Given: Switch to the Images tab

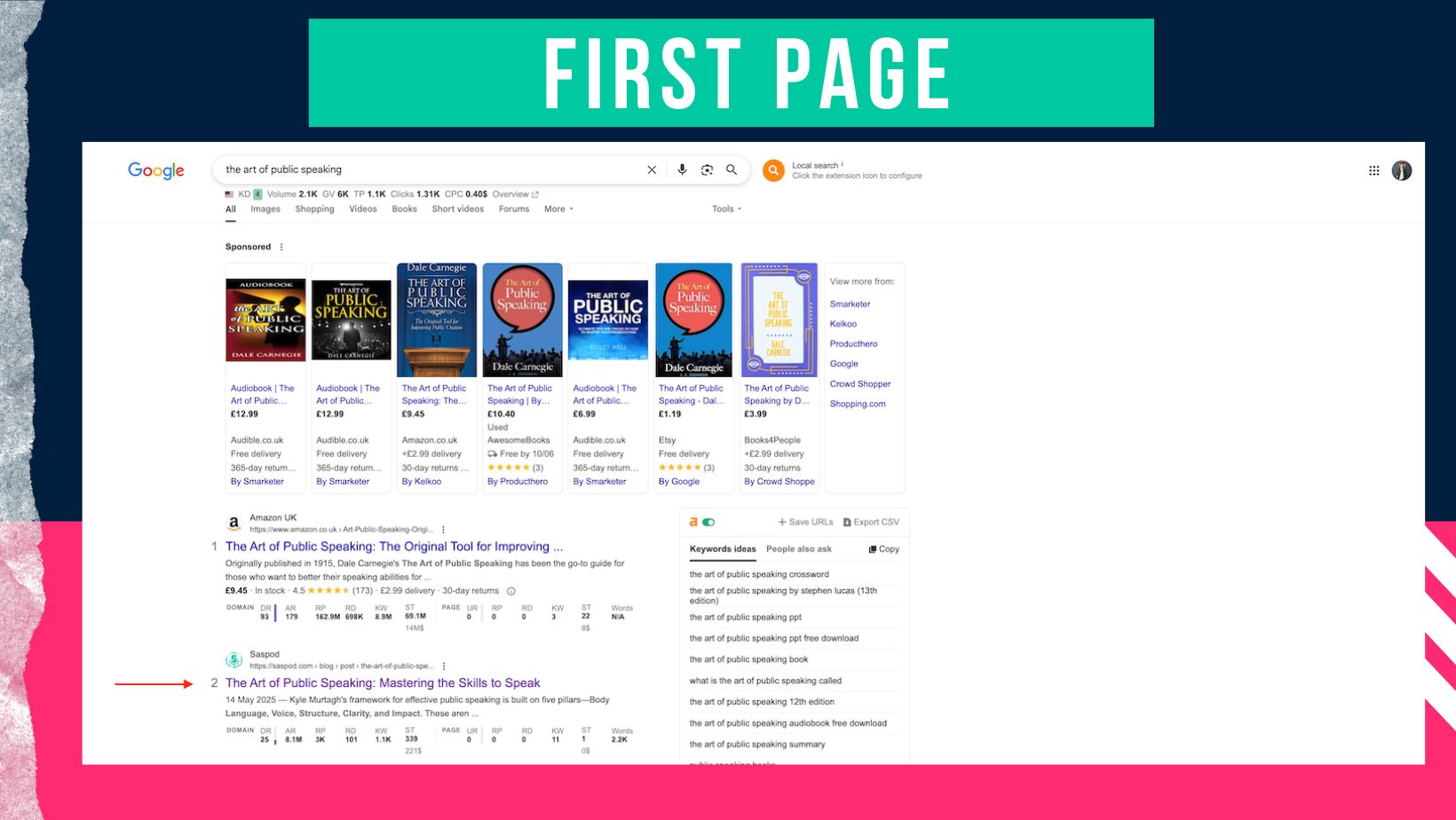Looking at the screenshot, I should click(265, 209).
